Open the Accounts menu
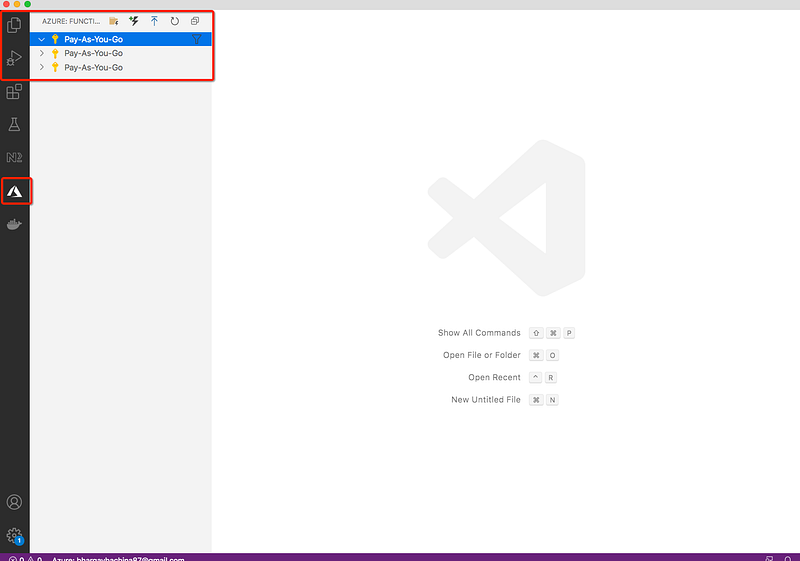The image size is (800, 561). 14,502
